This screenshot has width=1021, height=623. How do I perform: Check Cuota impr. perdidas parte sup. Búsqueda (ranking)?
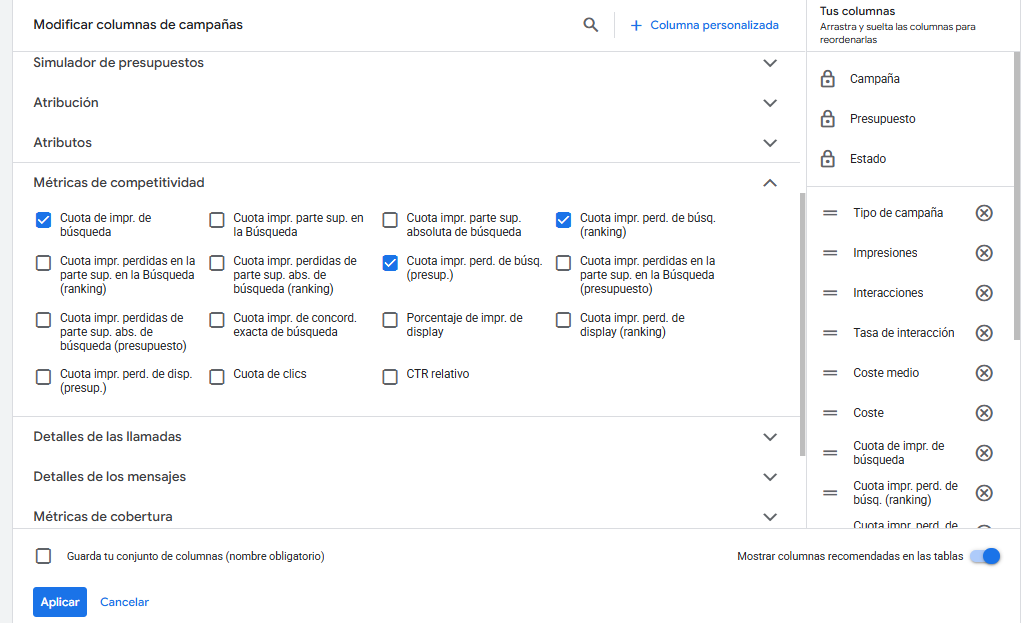click(44, 263)
